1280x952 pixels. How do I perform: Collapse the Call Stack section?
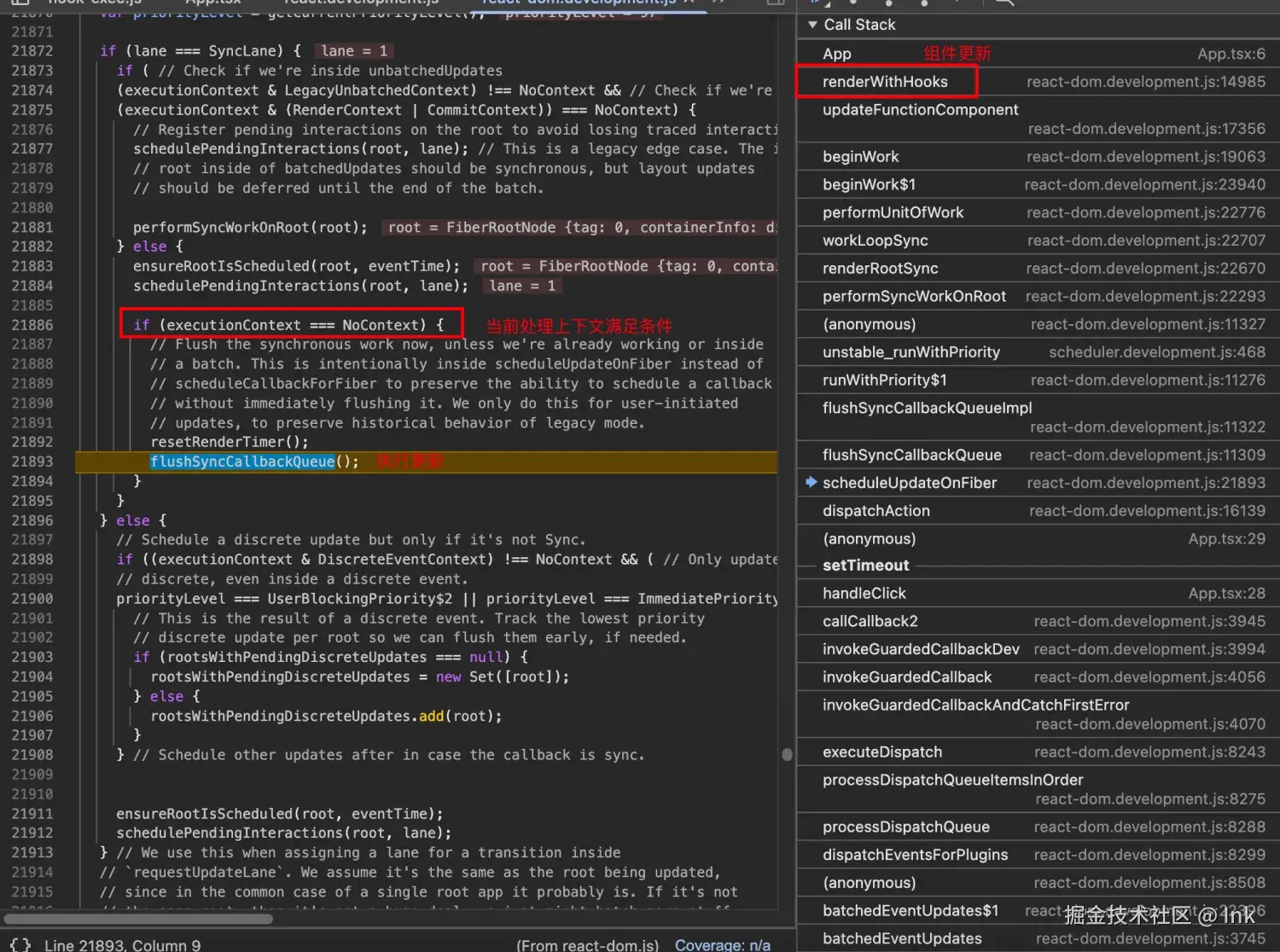click(x=812, y=25)
